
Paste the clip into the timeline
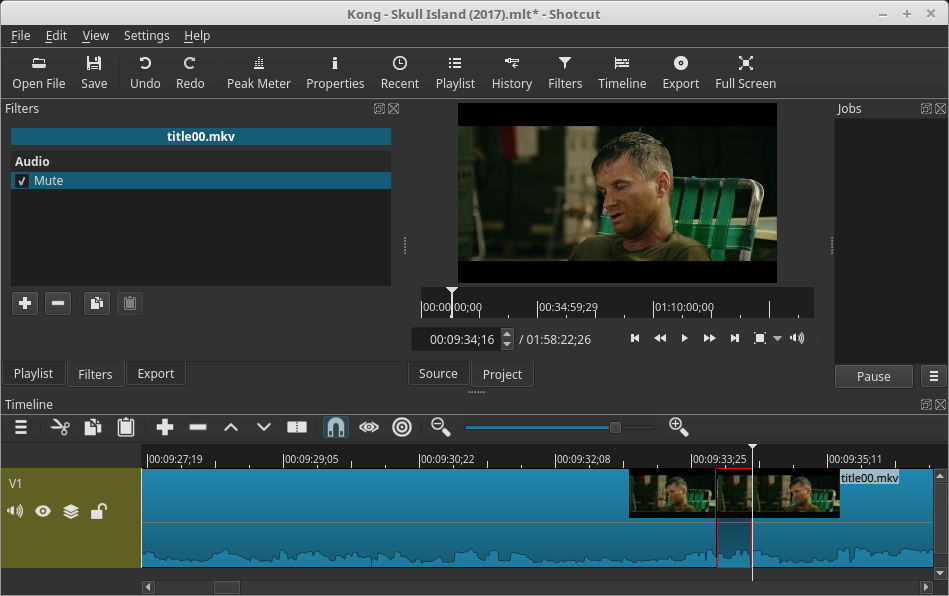click(126, 427)
